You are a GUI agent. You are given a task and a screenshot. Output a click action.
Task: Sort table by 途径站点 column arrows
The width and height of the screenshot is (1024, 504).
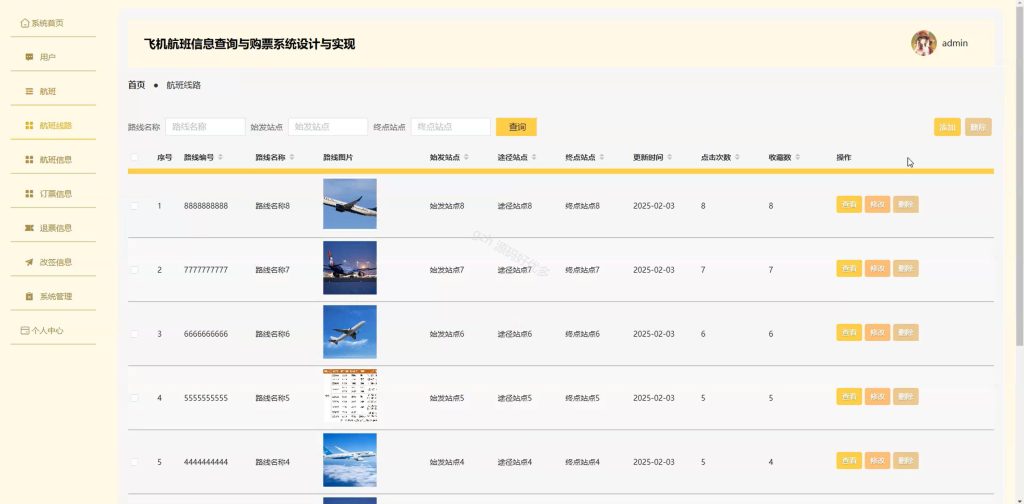click(x=534, y=157)
